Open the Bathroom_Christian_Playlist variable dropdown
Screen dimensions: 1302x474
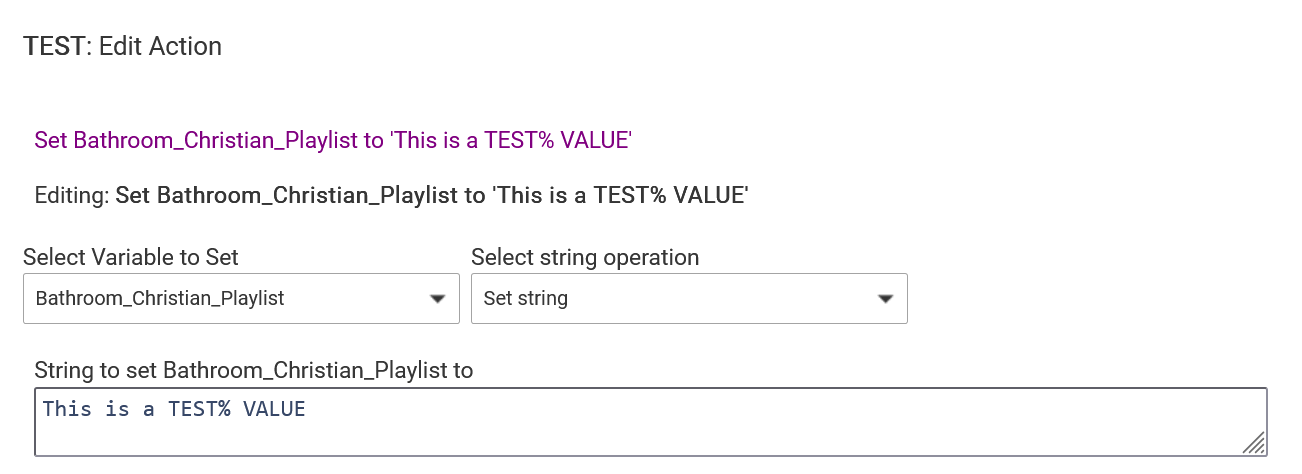pyautogui.click(x=240, y=299)
